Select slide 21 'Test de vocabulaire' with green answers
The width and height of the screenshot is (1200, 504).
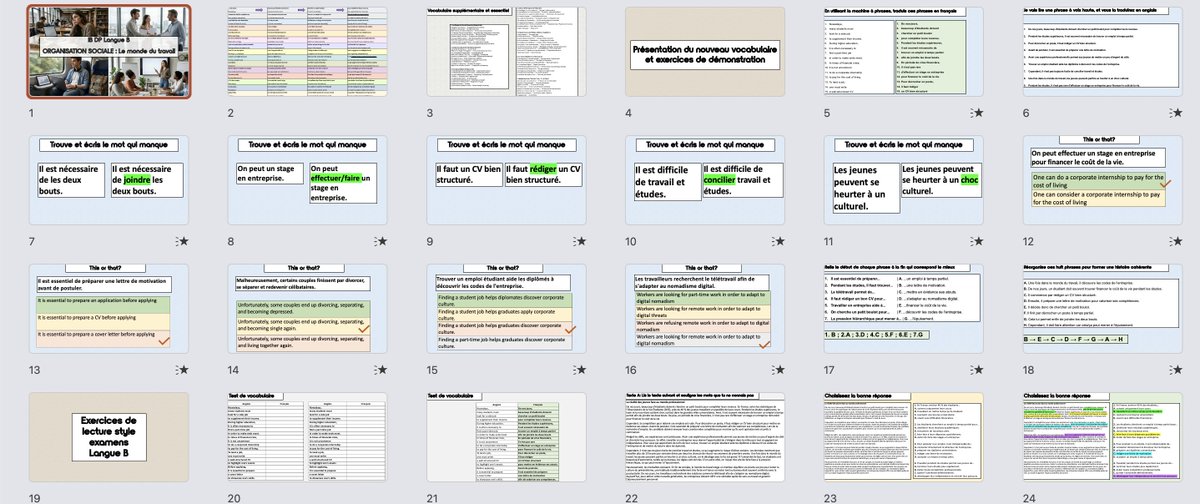507,436
